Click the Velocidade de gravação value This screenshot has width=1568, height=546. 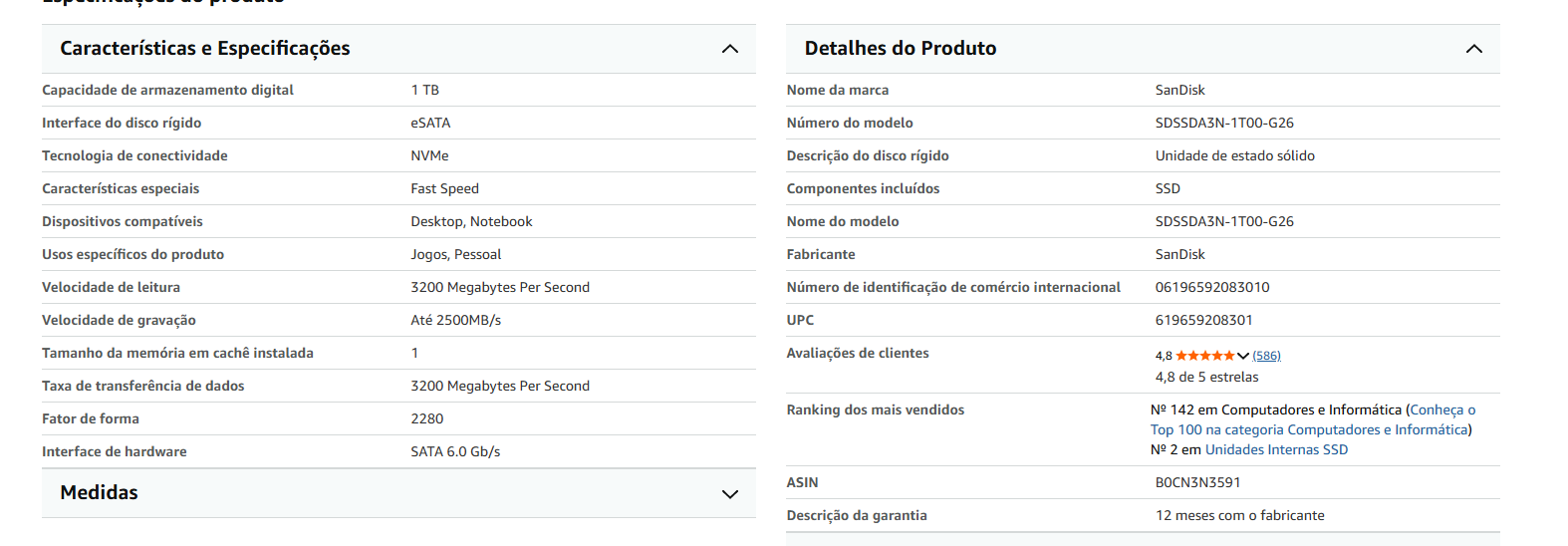(x=455, y=320)
